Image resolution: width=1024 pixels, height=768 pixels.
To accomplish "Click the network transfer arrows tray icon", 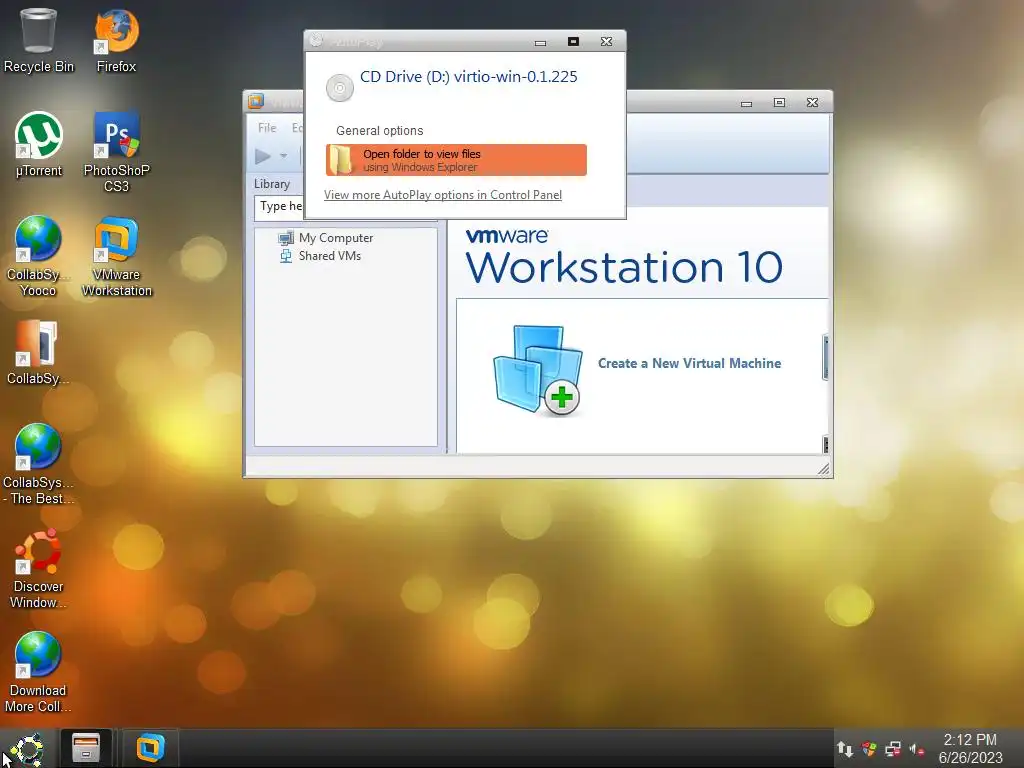I will (x=845, y=748).
